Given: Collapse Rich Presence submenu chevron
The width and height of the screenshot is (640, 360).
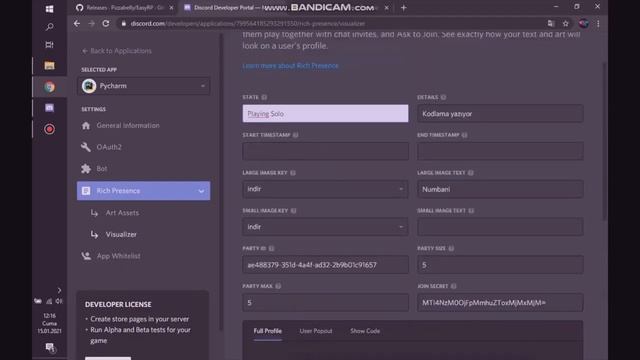Looking at the screenshot, I should [x=201, y=191].
